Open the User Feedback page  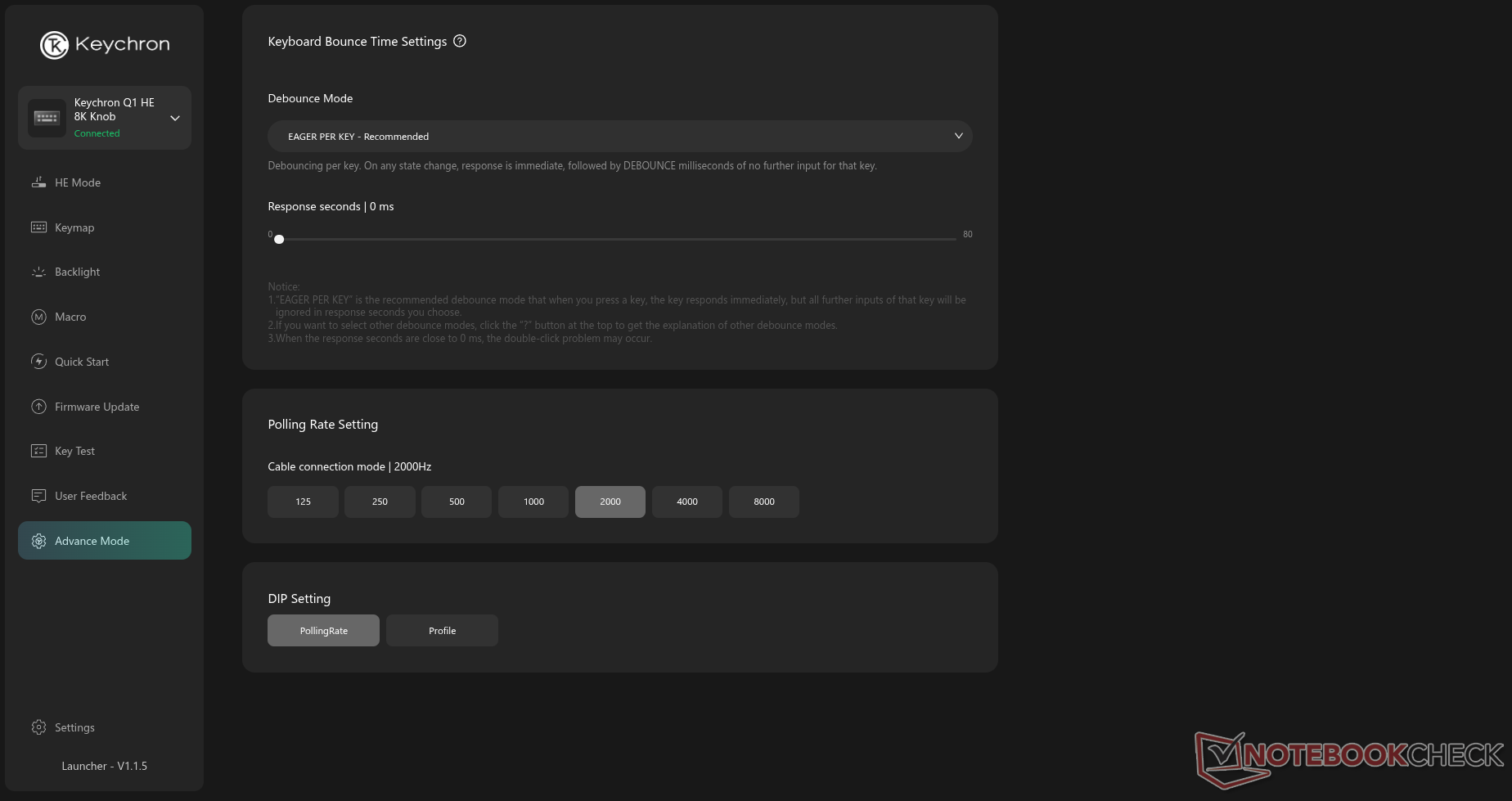tap(90, 496)
